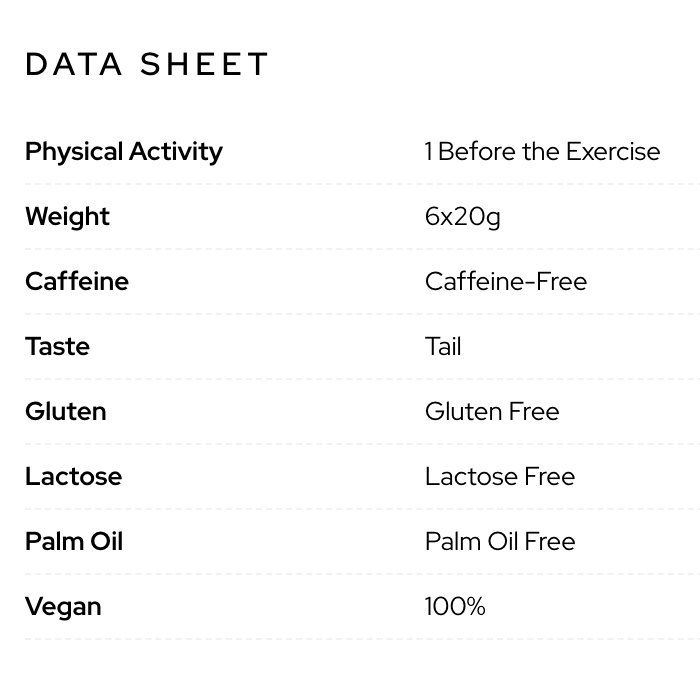Click the 'Gluten Free' value text
700x700 pixels.
492,412
